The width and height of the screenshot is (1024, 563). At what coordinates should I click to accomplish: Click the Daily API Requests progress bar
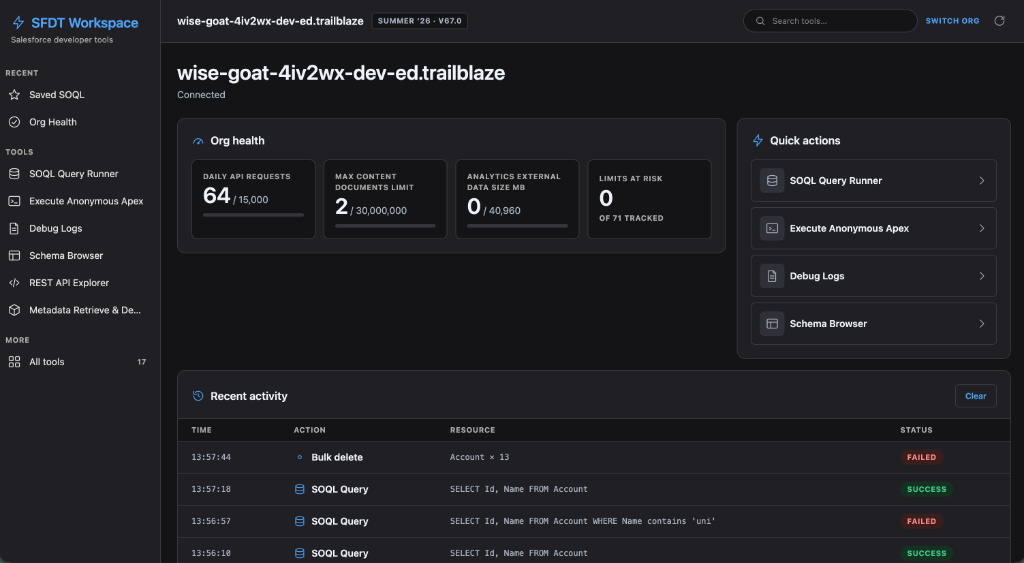pyautogui.click(x=253, y=215)
